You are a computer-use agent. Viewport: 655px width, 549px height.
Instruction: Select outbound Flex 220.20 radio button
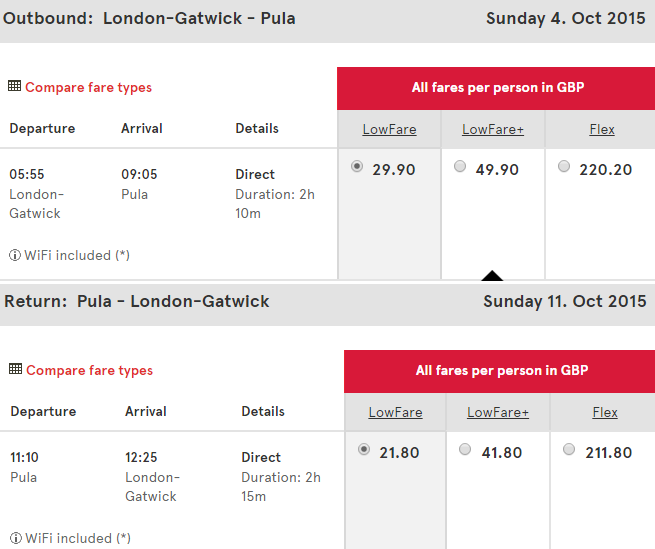(x=564, y=166)
